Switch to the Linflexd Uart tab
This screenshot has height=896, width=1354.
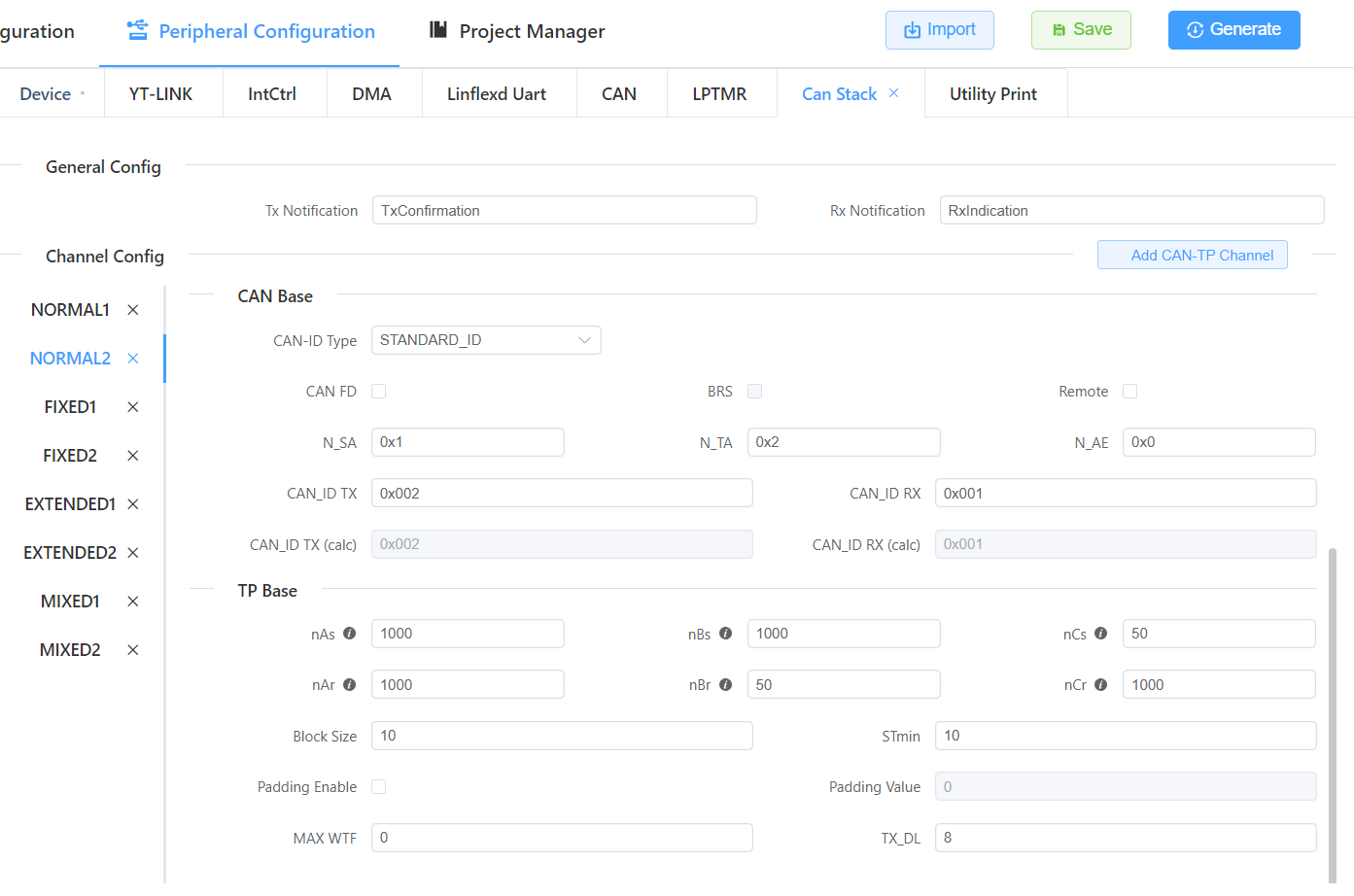(x=496, y=94)
